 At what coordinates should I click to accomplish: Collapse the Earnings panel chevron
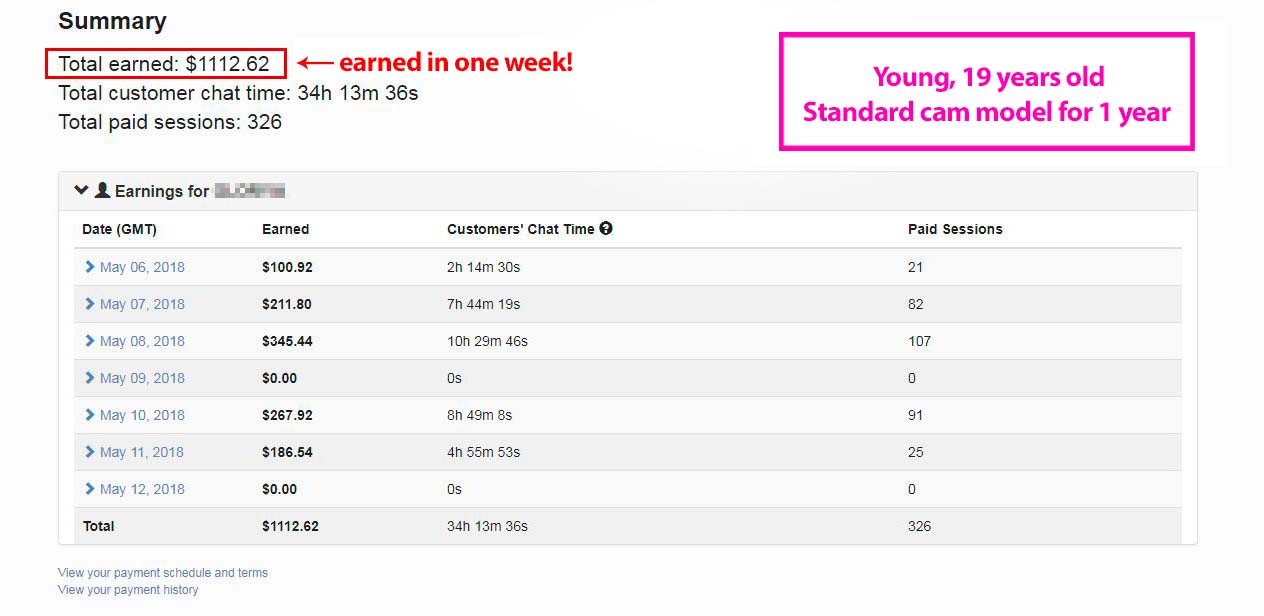pyautogui.click(x=82, y=190)
